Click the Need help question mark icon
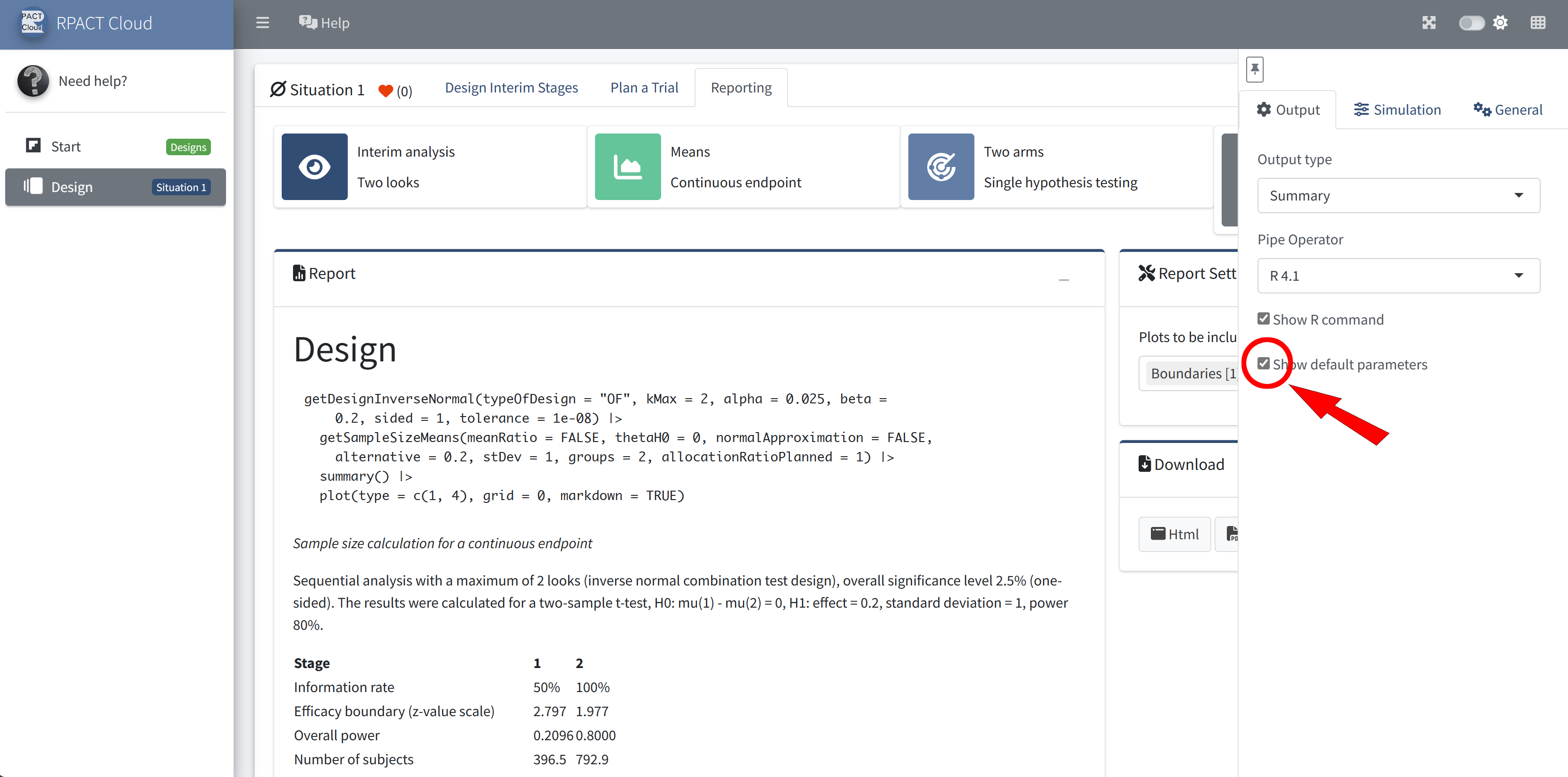The image size is (1568, 777). 33,81
